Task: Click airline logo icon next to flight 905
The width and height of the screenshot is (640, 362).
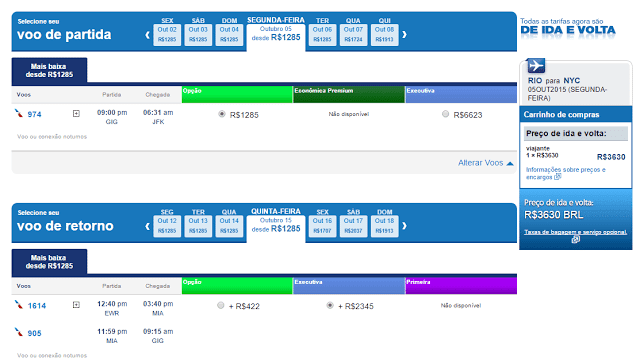Action: point(19,332)
